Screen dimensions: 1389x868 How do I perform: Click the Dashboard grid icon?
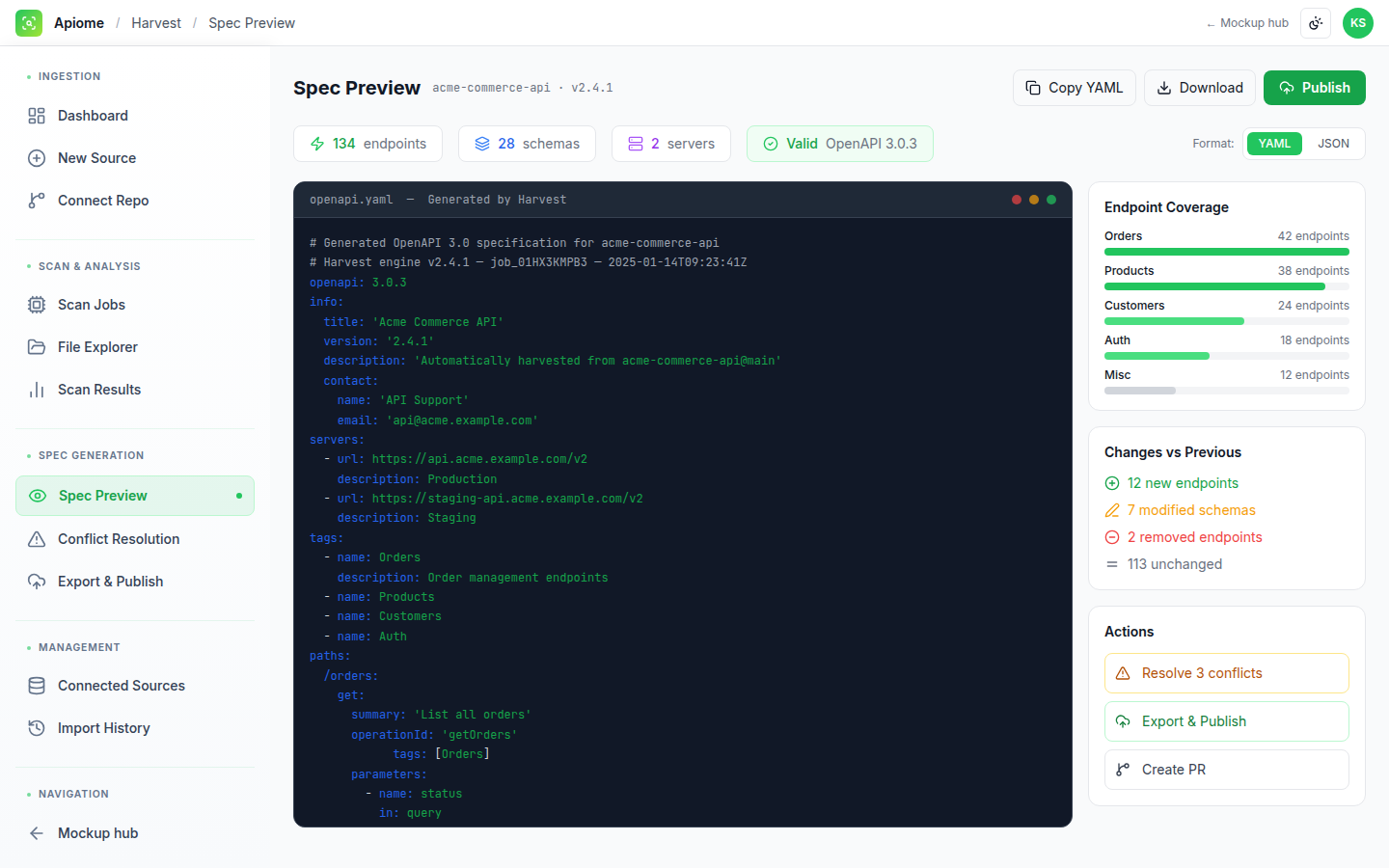tap(37, 116)
